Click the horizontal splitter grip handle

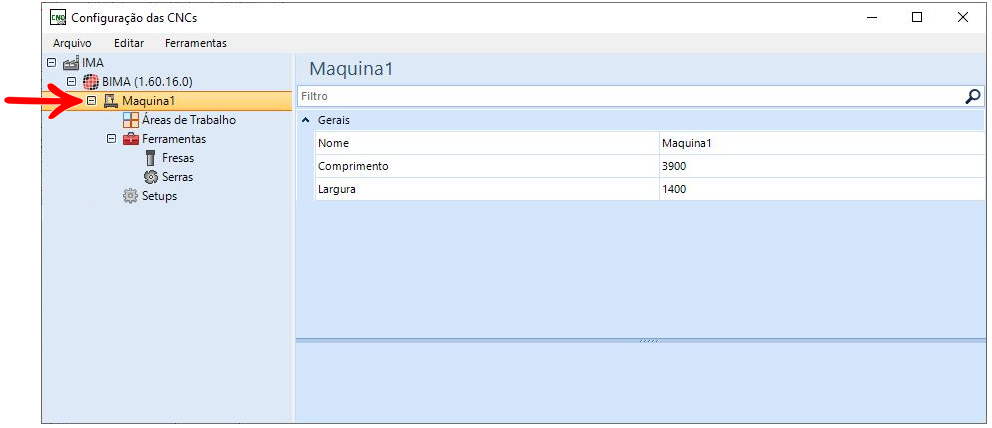[x=648, y=341]
